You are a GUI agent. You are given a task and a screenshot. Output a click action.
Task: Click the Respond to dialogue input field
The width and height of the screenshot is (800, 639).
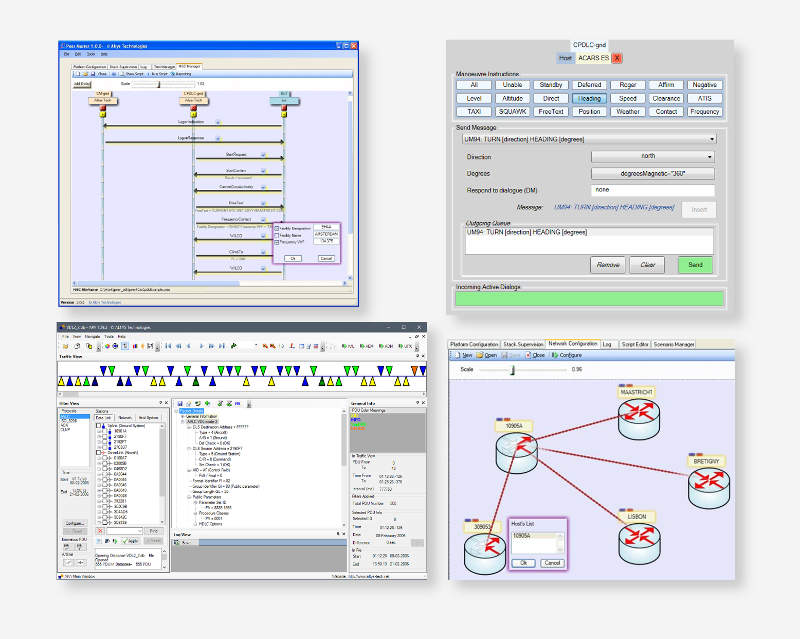(x=653, y=190)
